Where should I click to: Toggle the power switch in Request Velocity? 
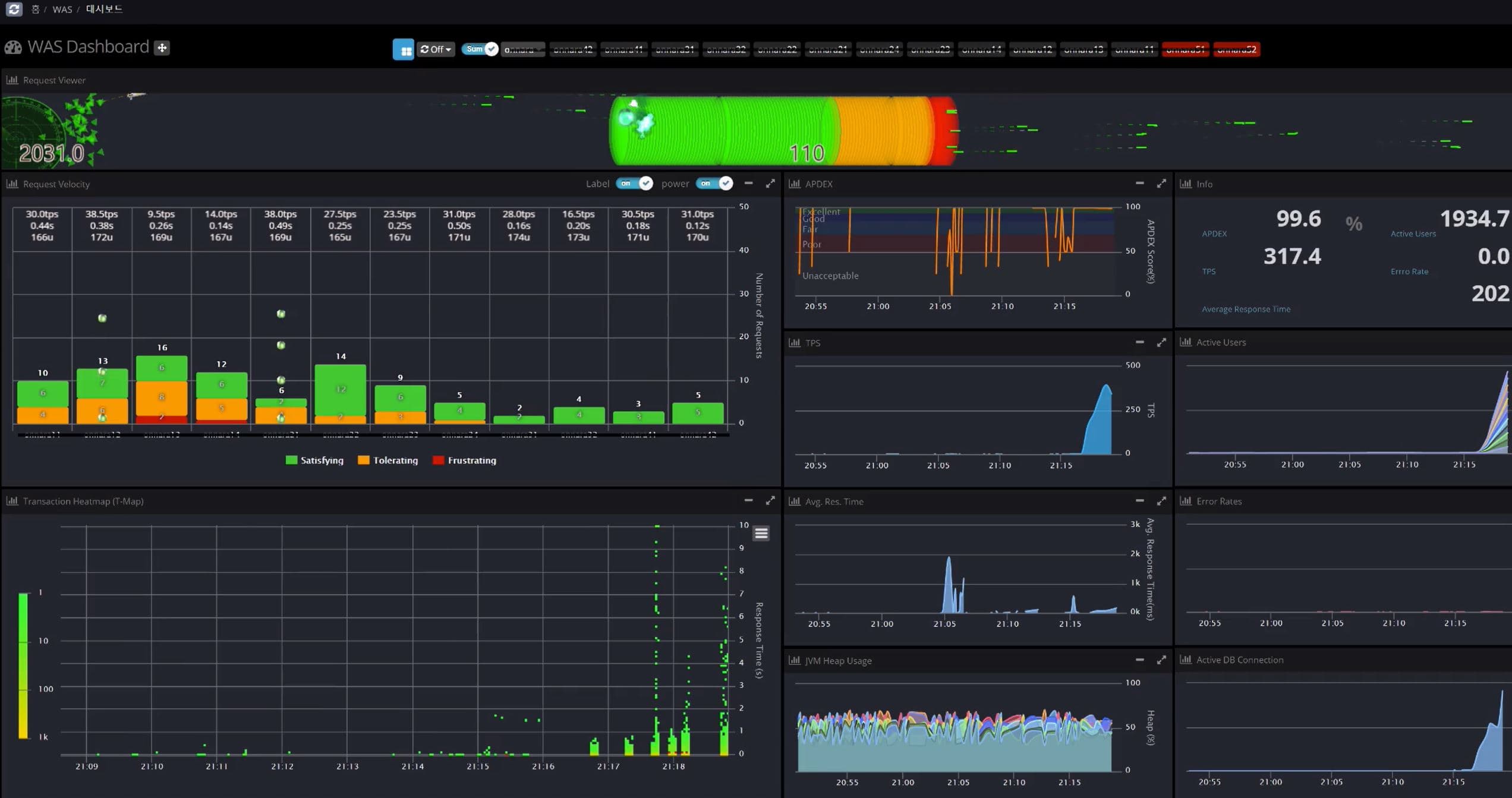tap(714, 184)
